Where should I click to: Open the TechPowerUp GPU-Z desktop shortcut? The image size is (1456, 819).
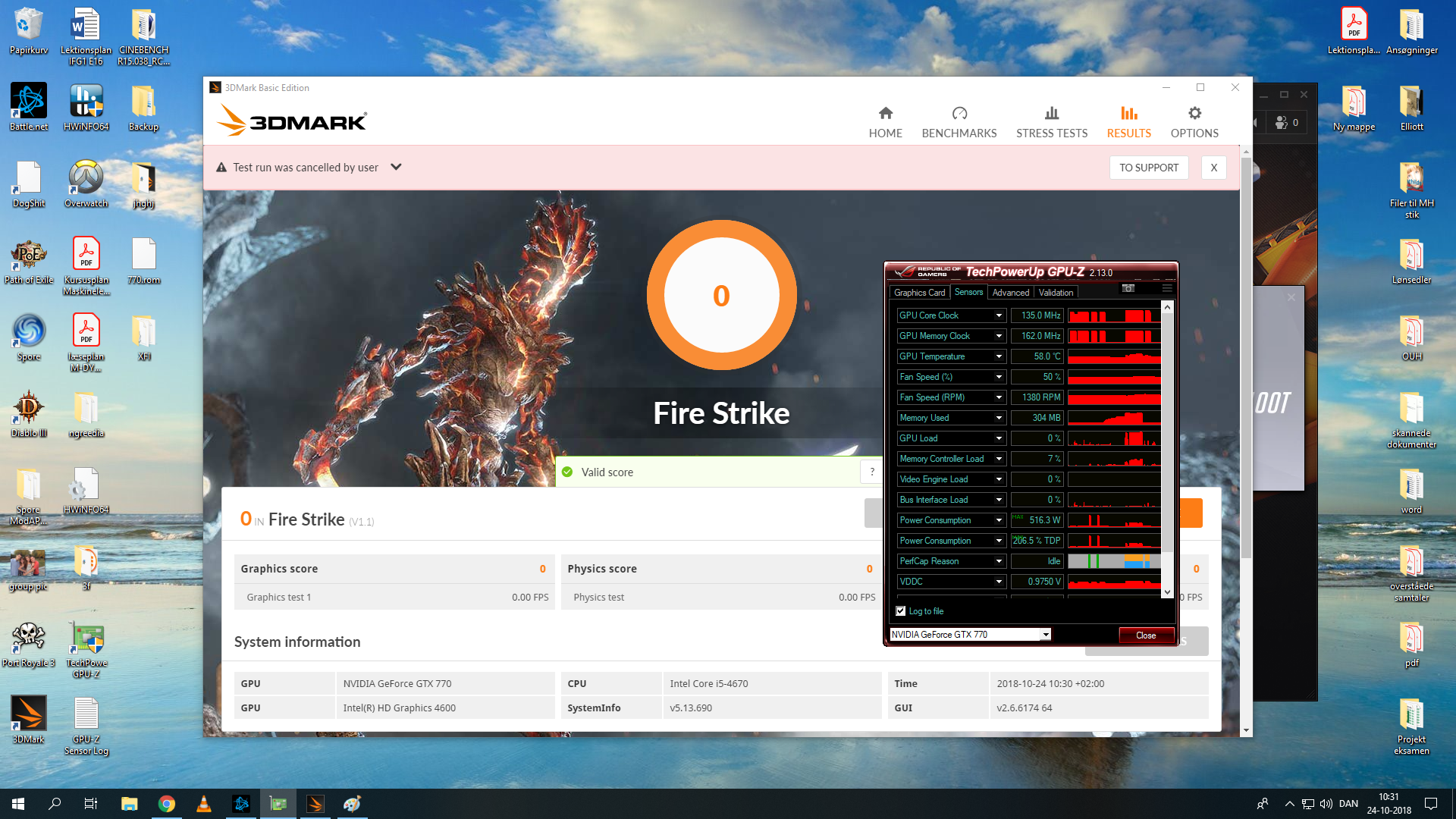tap(86, 648)
